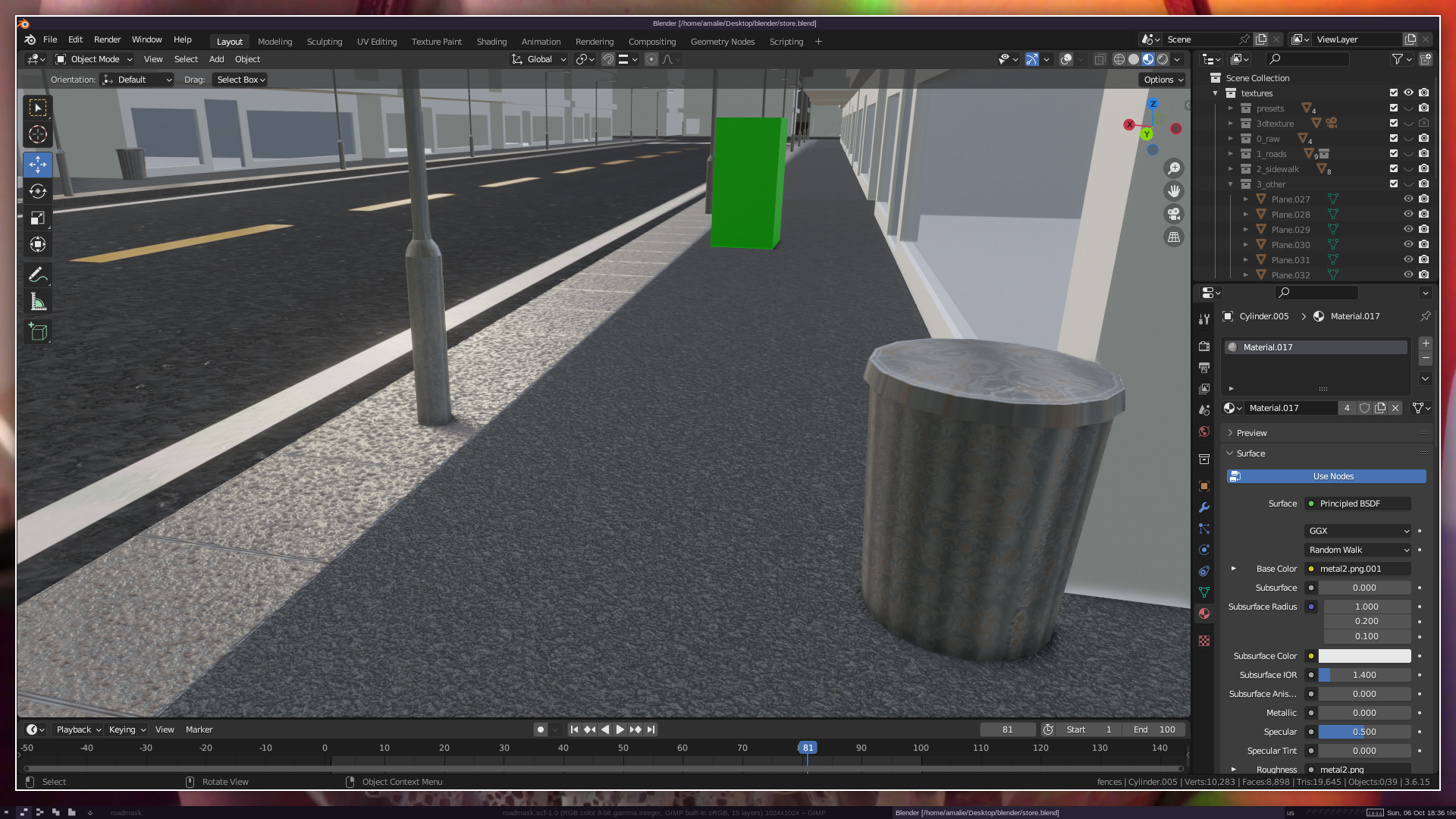This screenshot has height=819, width=1456.
Task: Disable rendering for presets collection
Action: coord(1423,108)
